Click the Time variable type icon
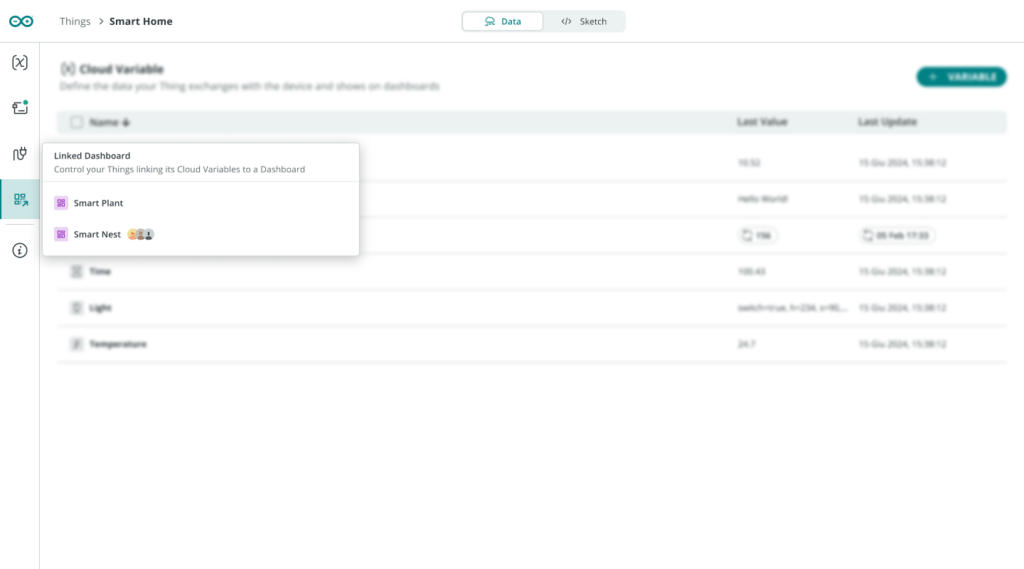Screen dimensions: 1024x569 tap(76, 271)
